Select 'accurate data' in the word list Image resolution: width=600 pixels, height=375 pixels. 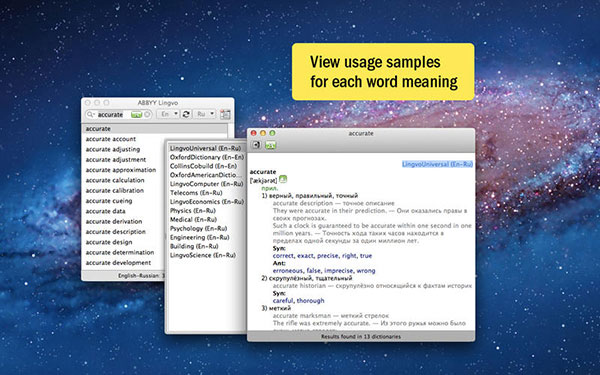point(105,211)
